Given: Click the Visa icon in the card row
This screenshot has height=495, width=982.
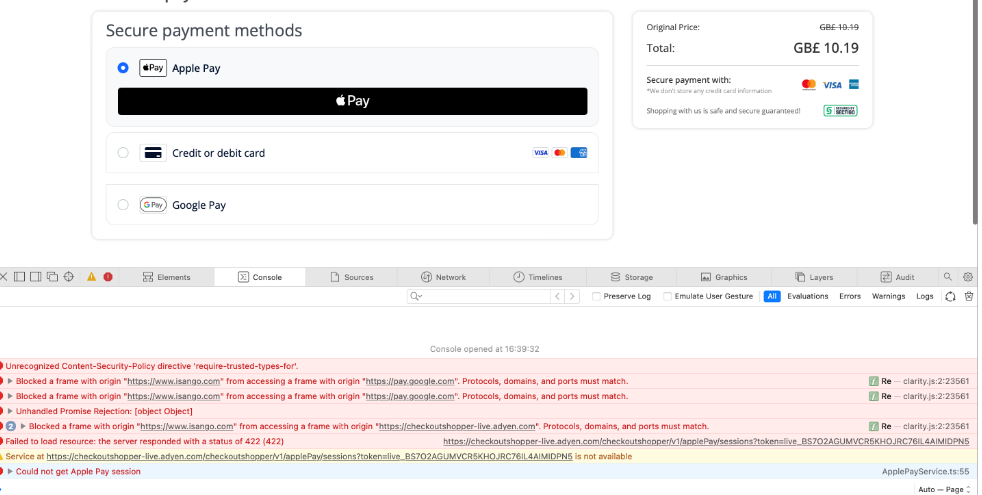Looking at the screenshot, I should [540, 153].
